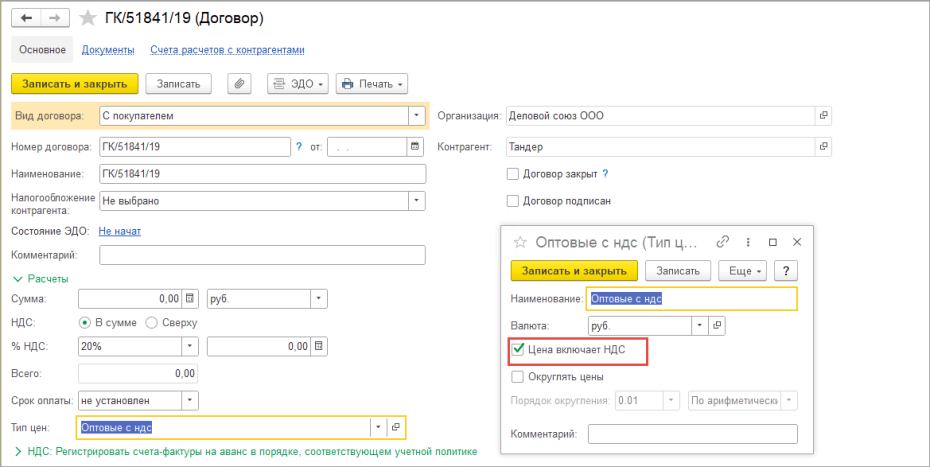The height and width of the screenshot is (467, 930).
Task: Click Комментарий field in price type window
Action: tap(693, 433)
